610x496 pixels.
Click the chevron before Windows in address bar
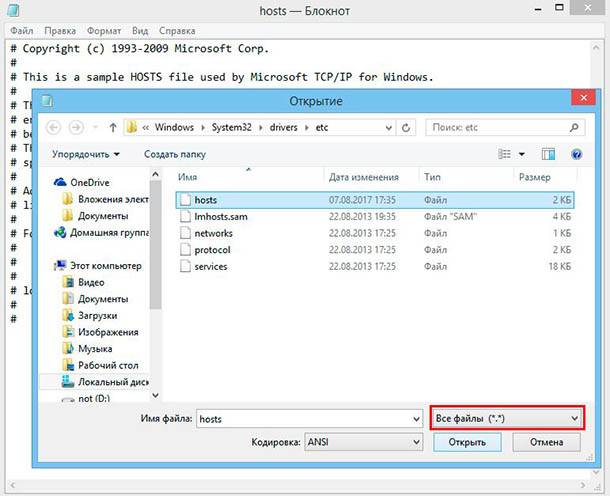tap(145, 128)
